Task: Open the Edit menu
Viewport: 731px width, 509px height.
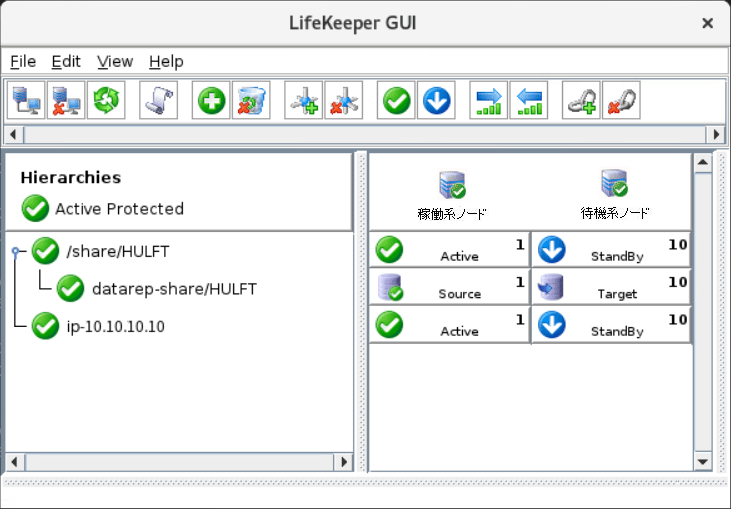Action: tap(66, 61)
